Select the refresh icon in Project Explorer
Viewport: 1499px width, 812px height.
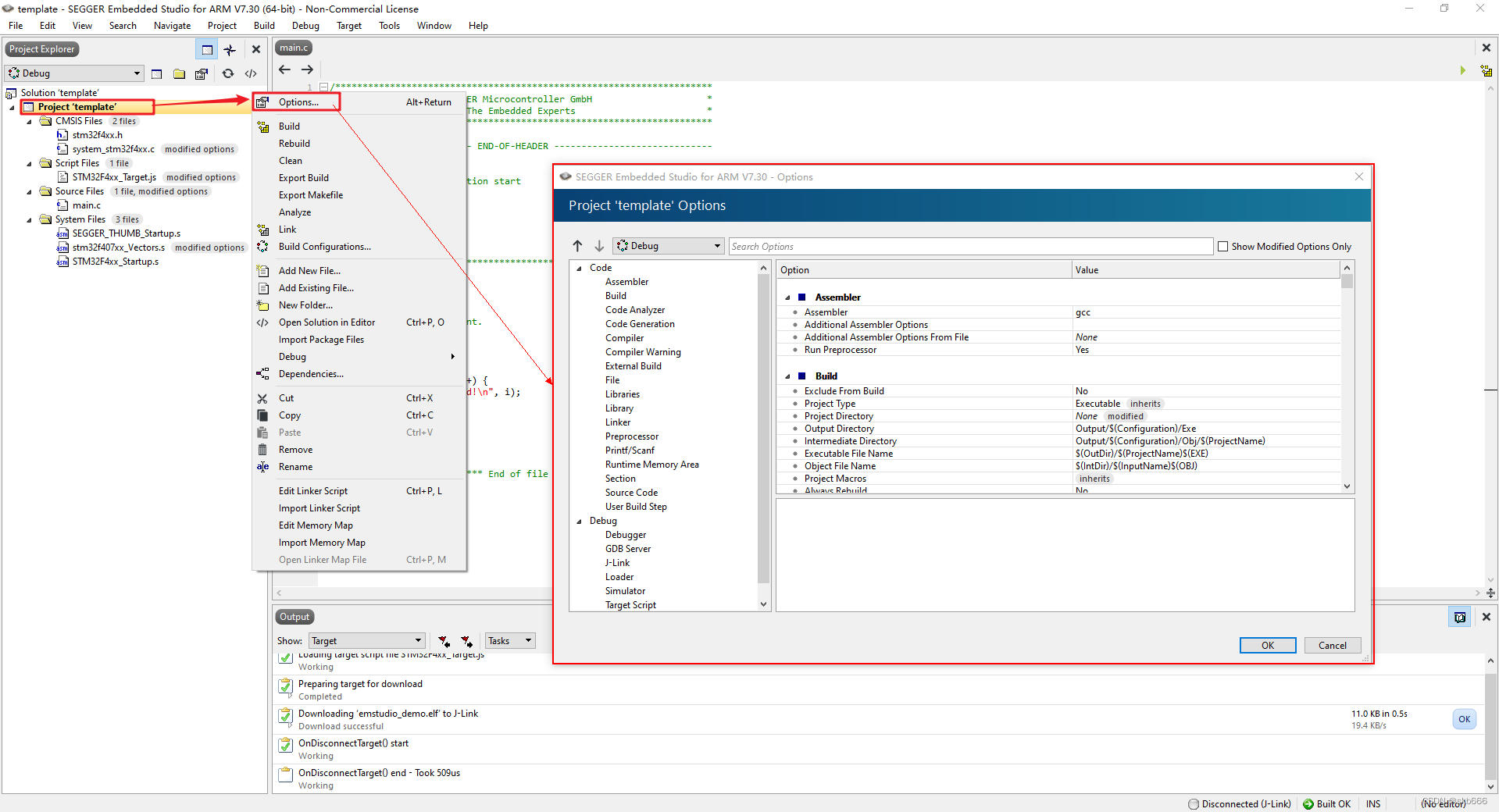coord(228,74)
